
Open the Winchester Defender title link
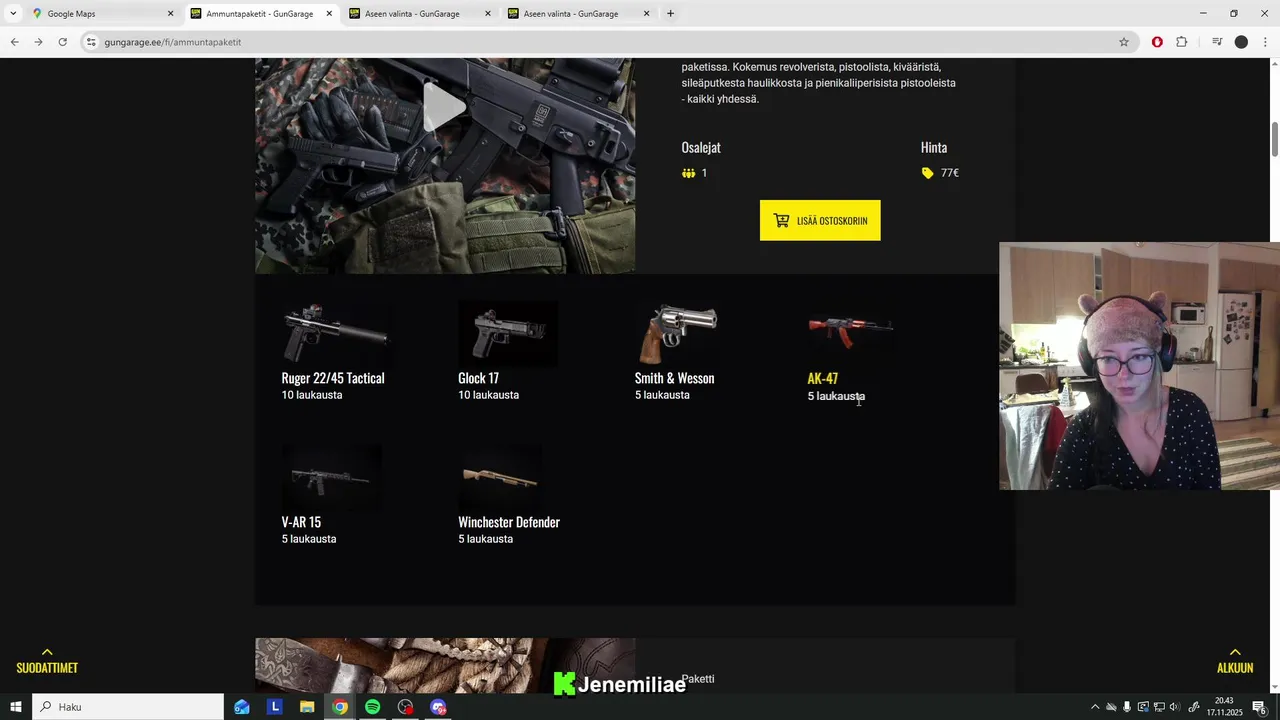click(509, 522)
